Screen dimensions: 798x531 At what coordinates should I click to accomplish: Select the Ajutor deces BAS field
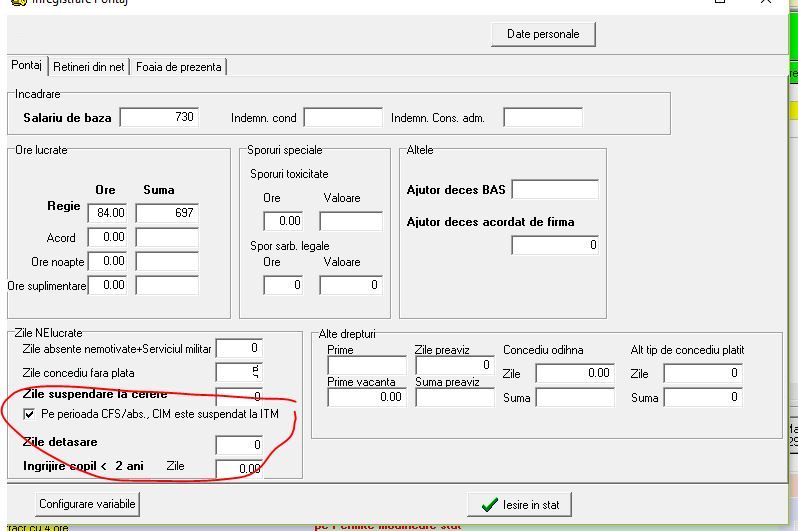tap(555, 189)
